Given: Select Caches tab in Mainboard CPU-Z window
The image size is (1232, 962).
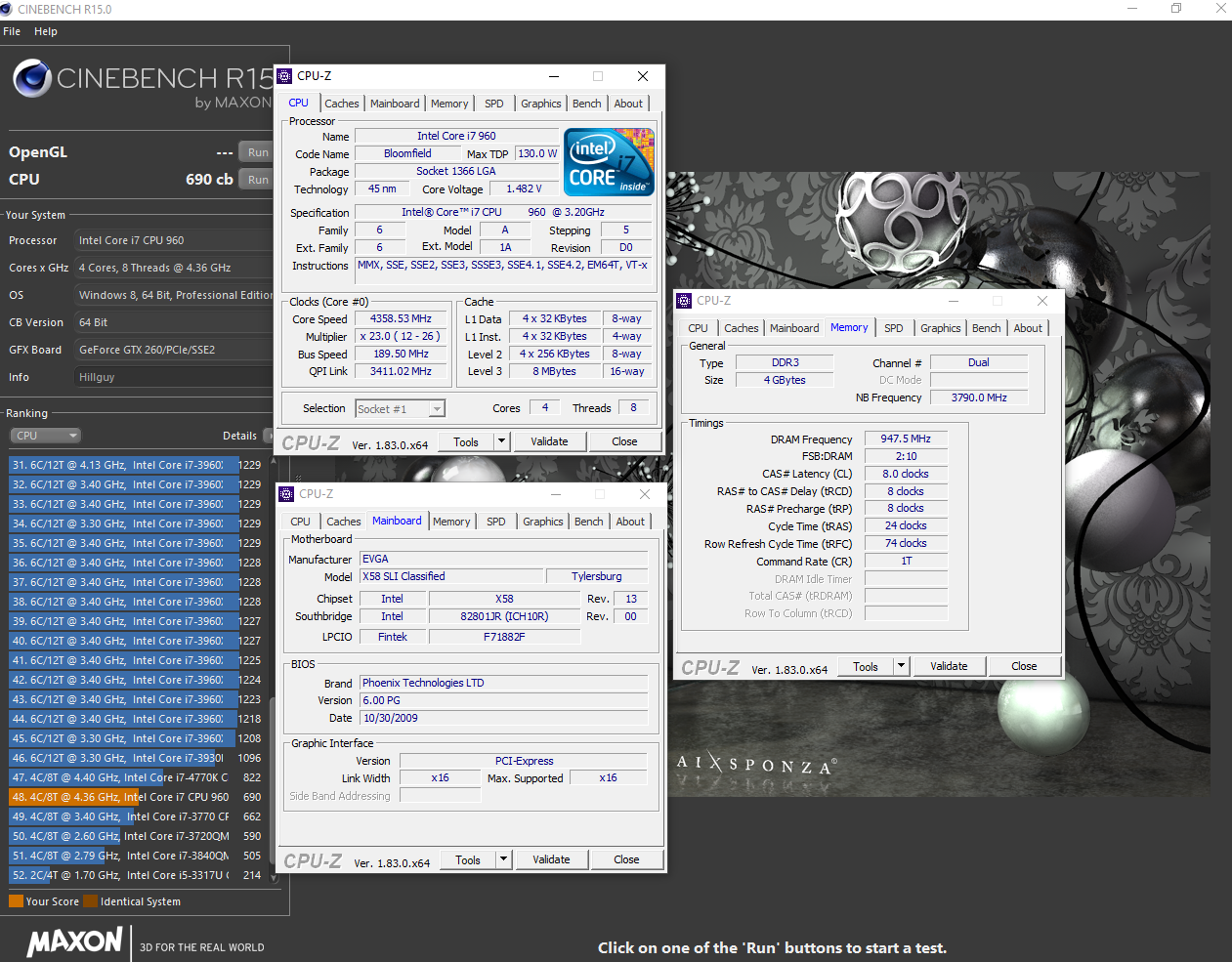Looking at the screenshot, I should click(x=344, y=522).
